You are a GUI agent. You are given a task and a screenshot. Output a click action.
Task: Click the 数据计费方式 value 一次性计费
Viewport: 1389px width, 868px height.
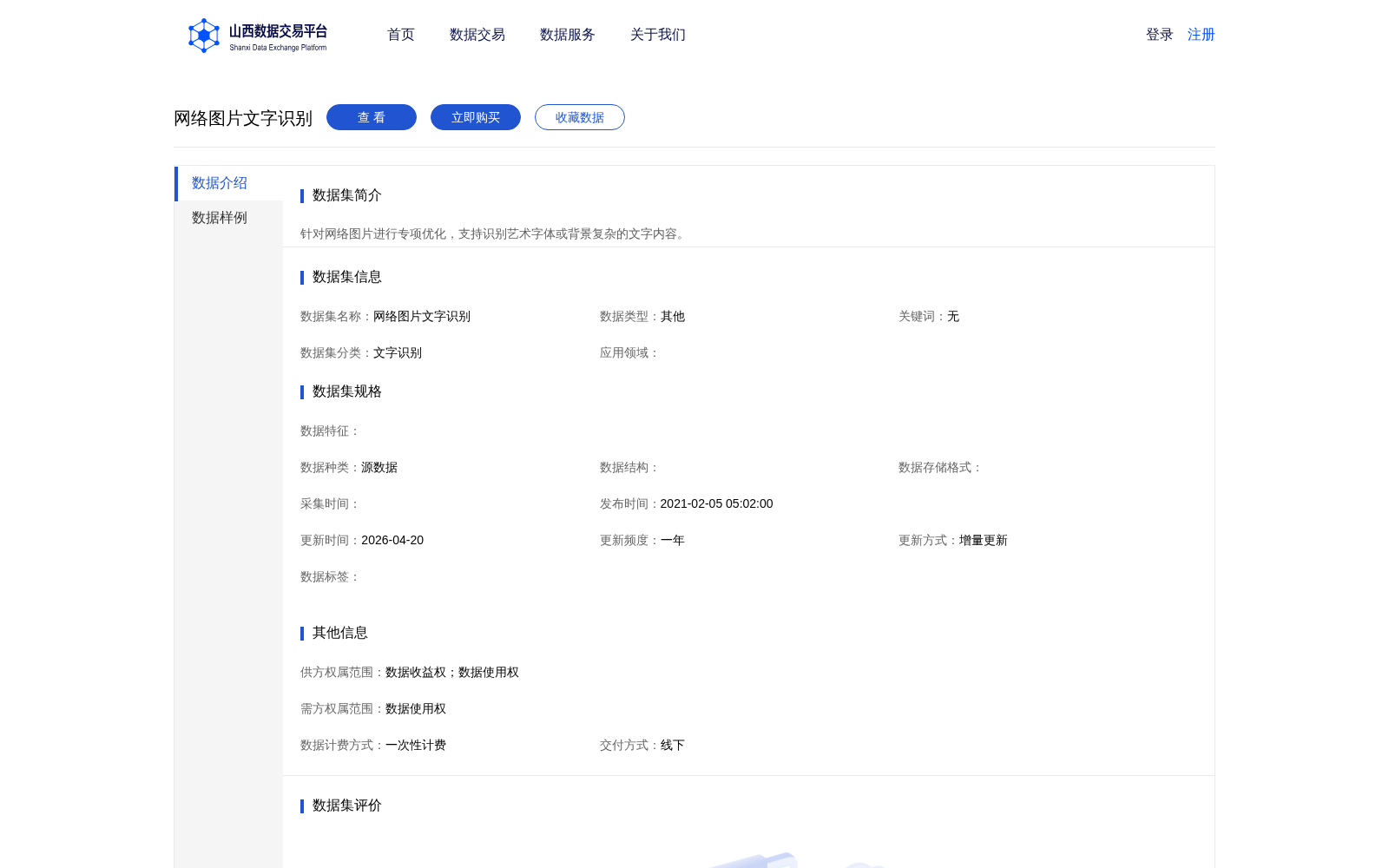click(416, 746)
